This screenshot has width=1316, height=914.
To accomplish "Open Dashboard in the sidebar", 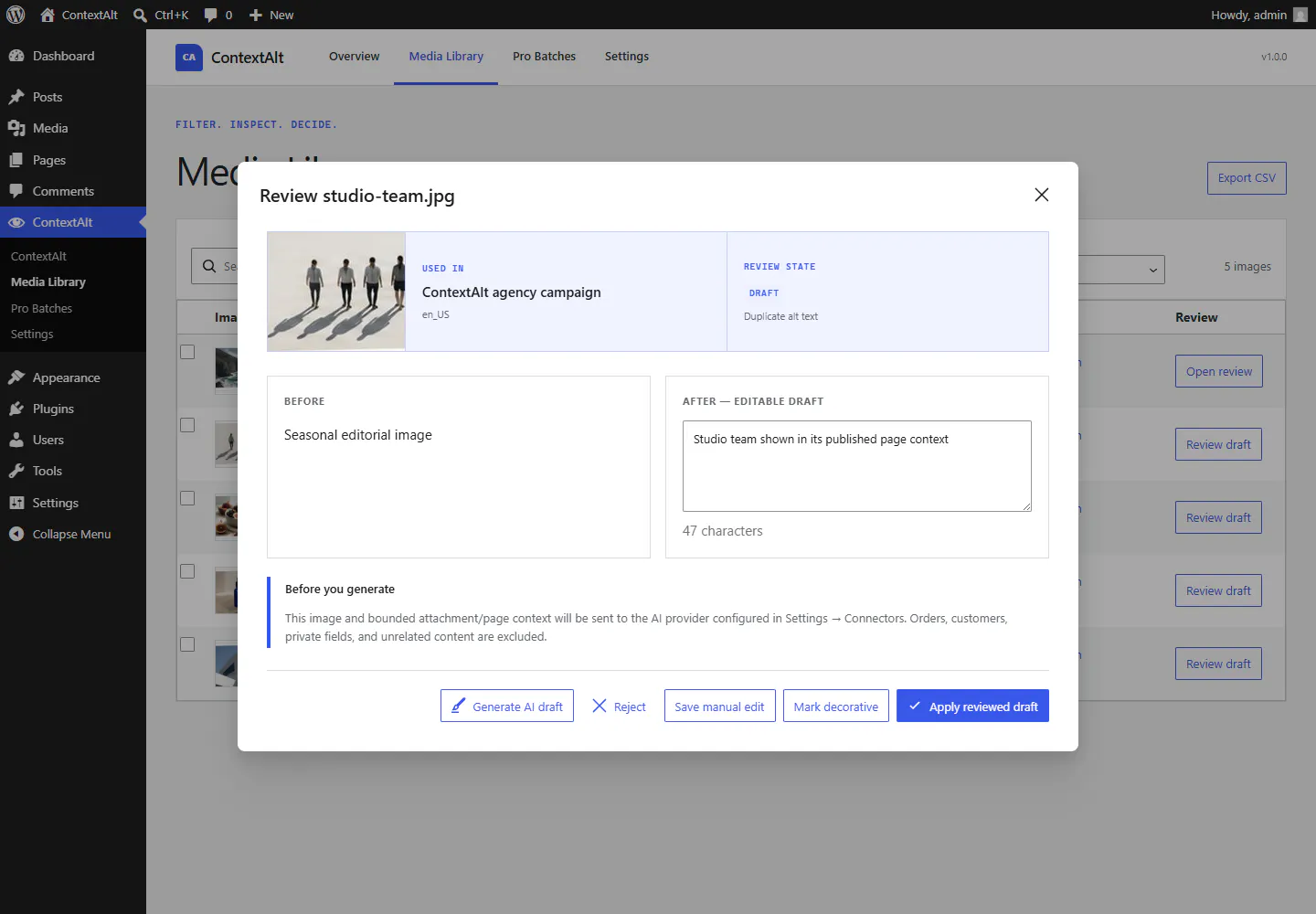I will [x=73, y=56].
